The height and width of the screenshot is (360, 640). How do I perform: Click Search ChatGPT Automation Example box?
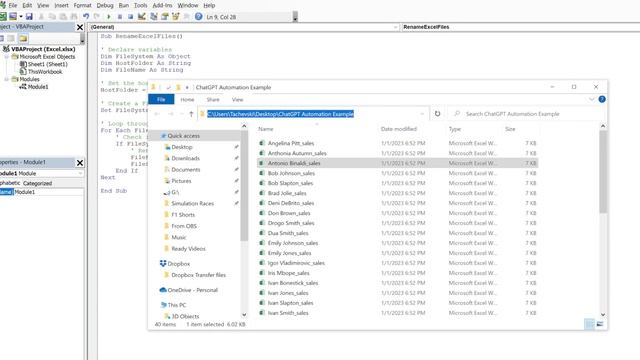pos(526,114)
